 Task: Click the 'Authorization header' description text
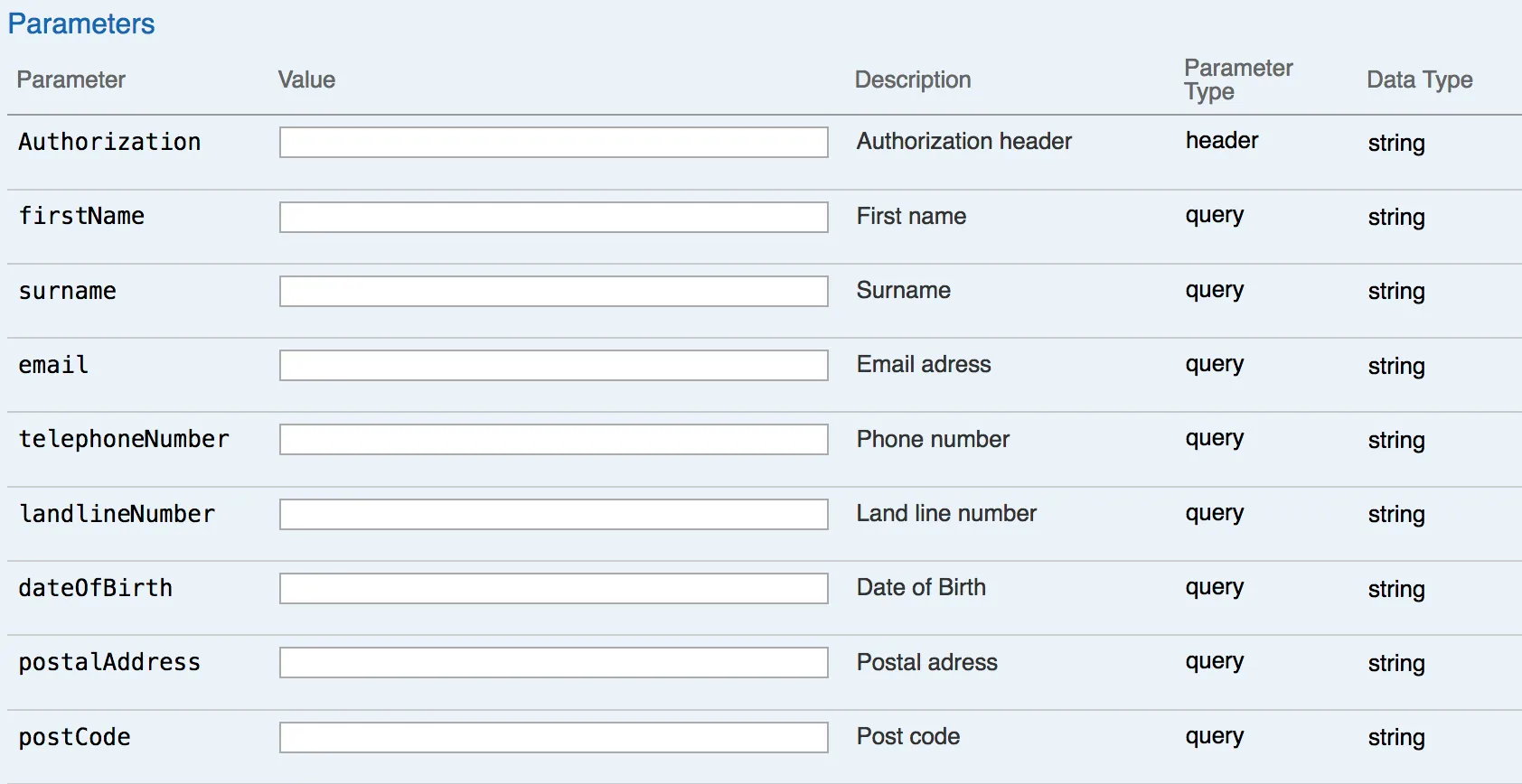click(963, 141)
